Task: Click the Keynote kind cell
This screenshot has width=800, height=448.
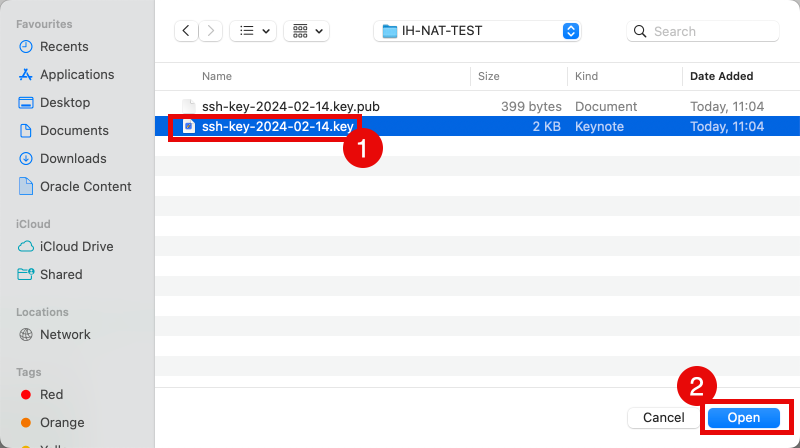Action: point(599,127)
